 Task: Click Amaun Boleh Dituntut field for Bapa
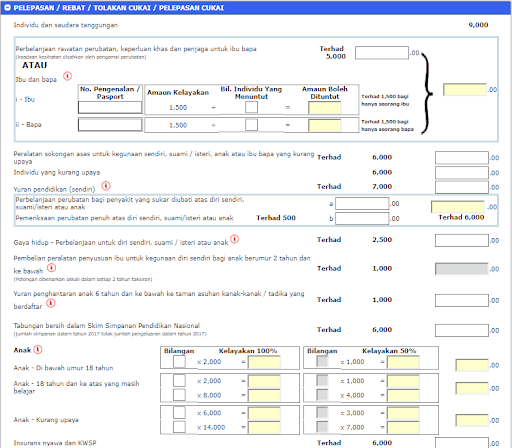[x=325, y=125]
